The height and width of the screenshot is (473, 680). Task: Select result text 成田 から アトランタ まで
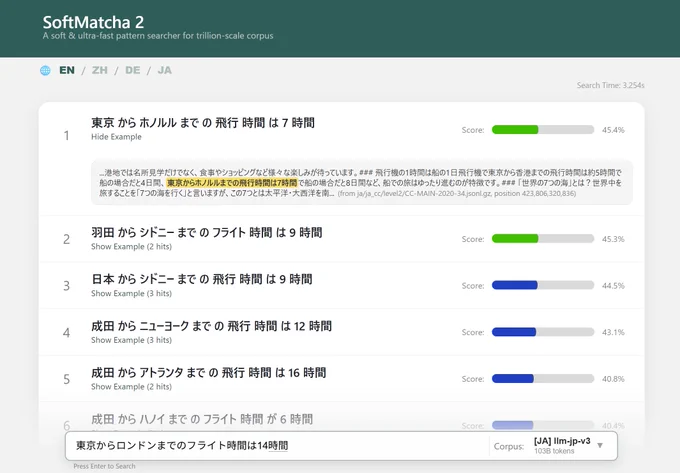click(148, 372)
